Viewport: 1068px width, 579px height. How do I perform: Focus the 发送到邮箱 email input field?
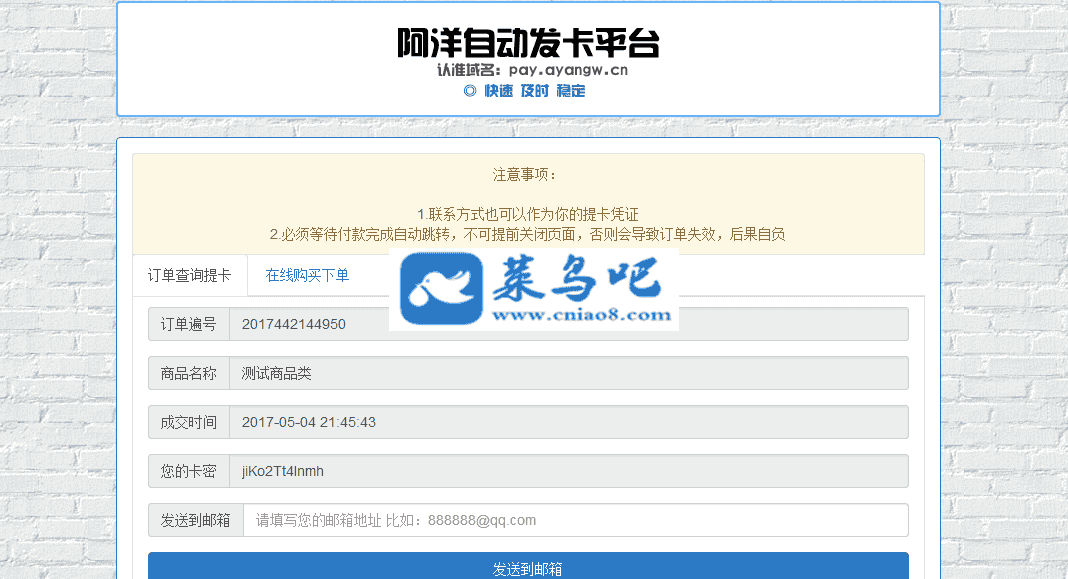click(576, 520)
